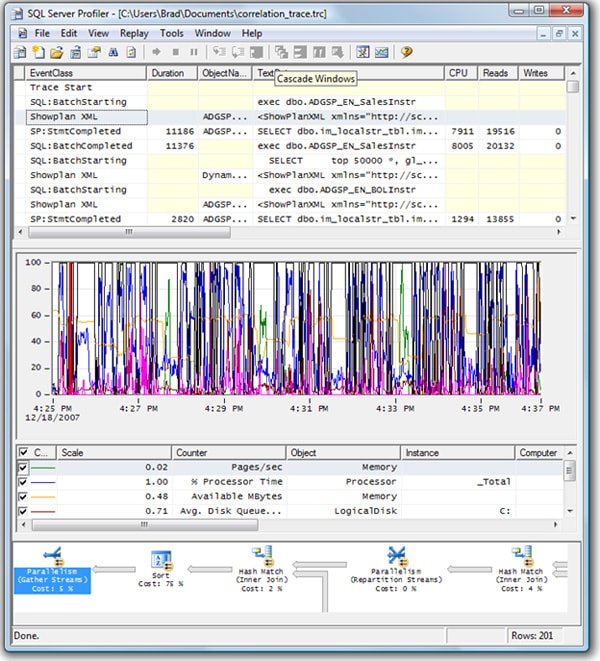This screenshot has height=661, width=600.
Task: Open the Edit menu
Action: [69, 33]
